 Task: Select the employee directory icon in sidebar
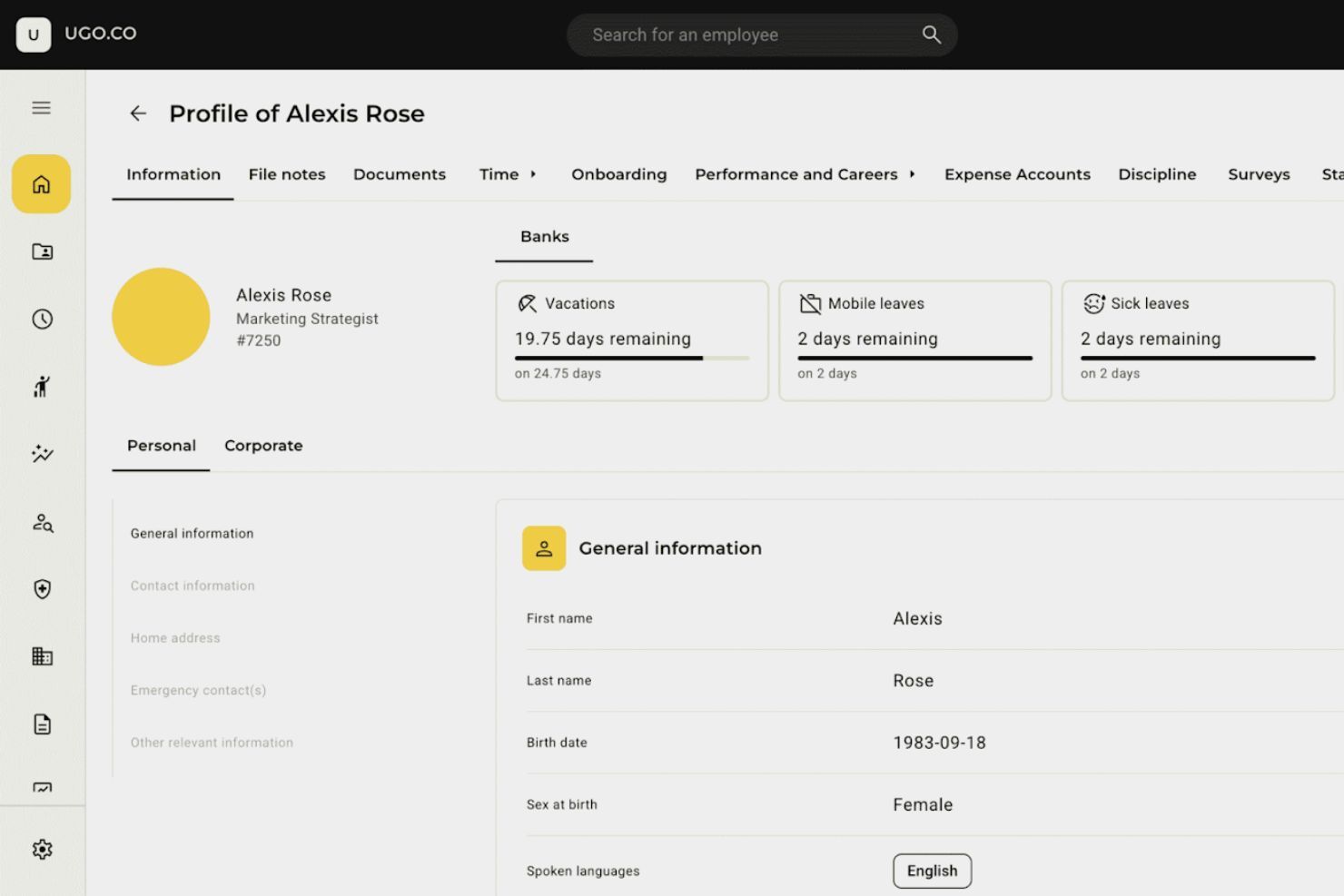click(41, 251)
